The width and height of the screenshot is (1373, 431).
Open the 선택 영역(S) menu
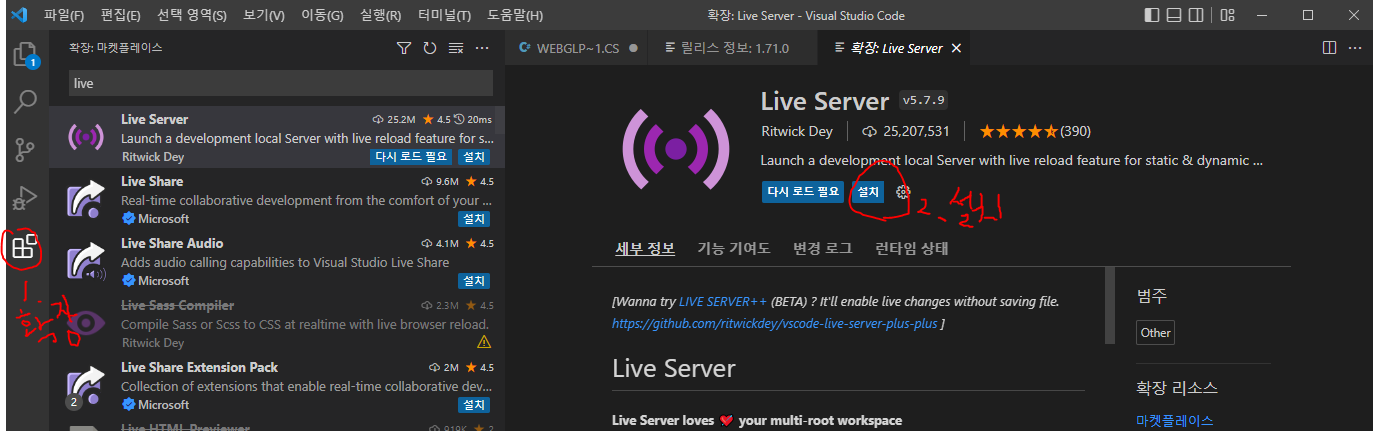[x=192, y=15]
